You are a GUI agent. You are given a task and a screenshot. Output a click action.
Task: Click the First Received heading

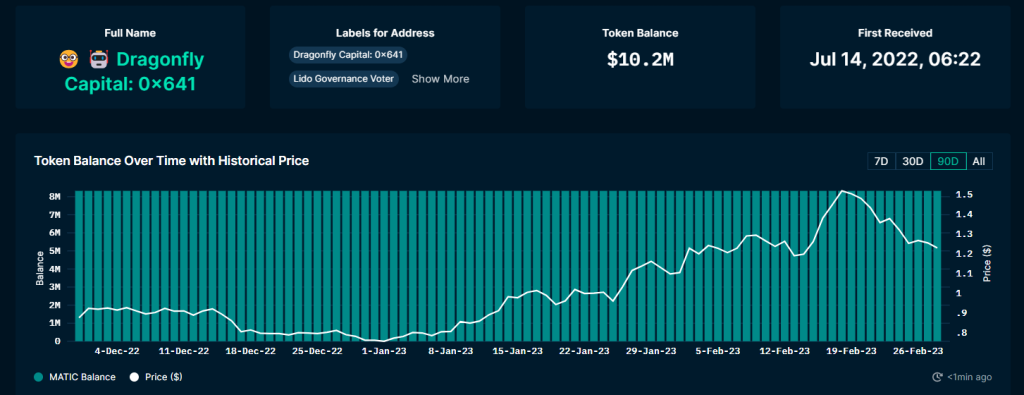coord(895,33)
